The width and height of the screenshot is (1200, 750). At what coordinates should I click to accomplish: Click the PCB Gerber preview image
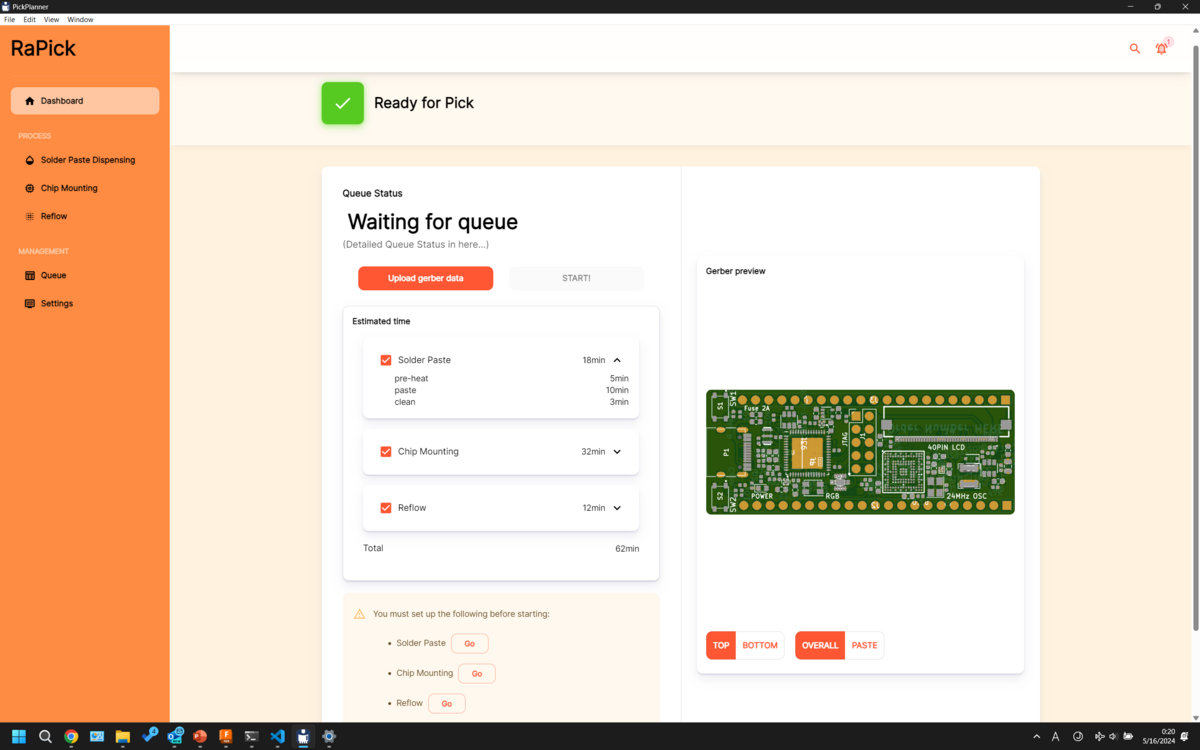(x=860, y=452)
